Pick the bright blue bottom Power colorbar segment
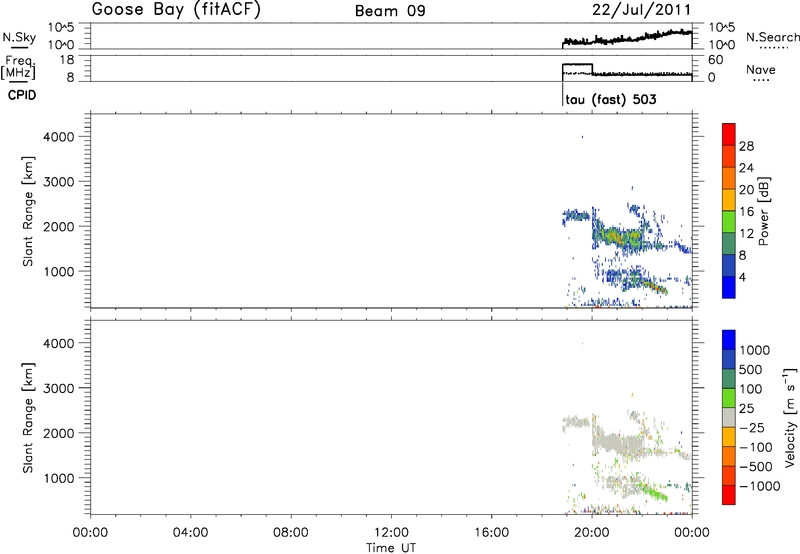 tap(729, 287)
